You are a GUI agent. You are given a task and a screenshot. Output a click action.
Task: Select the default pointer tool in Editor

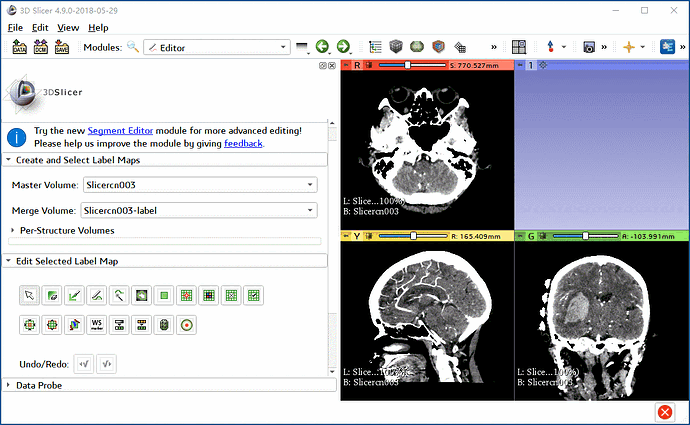29,295
